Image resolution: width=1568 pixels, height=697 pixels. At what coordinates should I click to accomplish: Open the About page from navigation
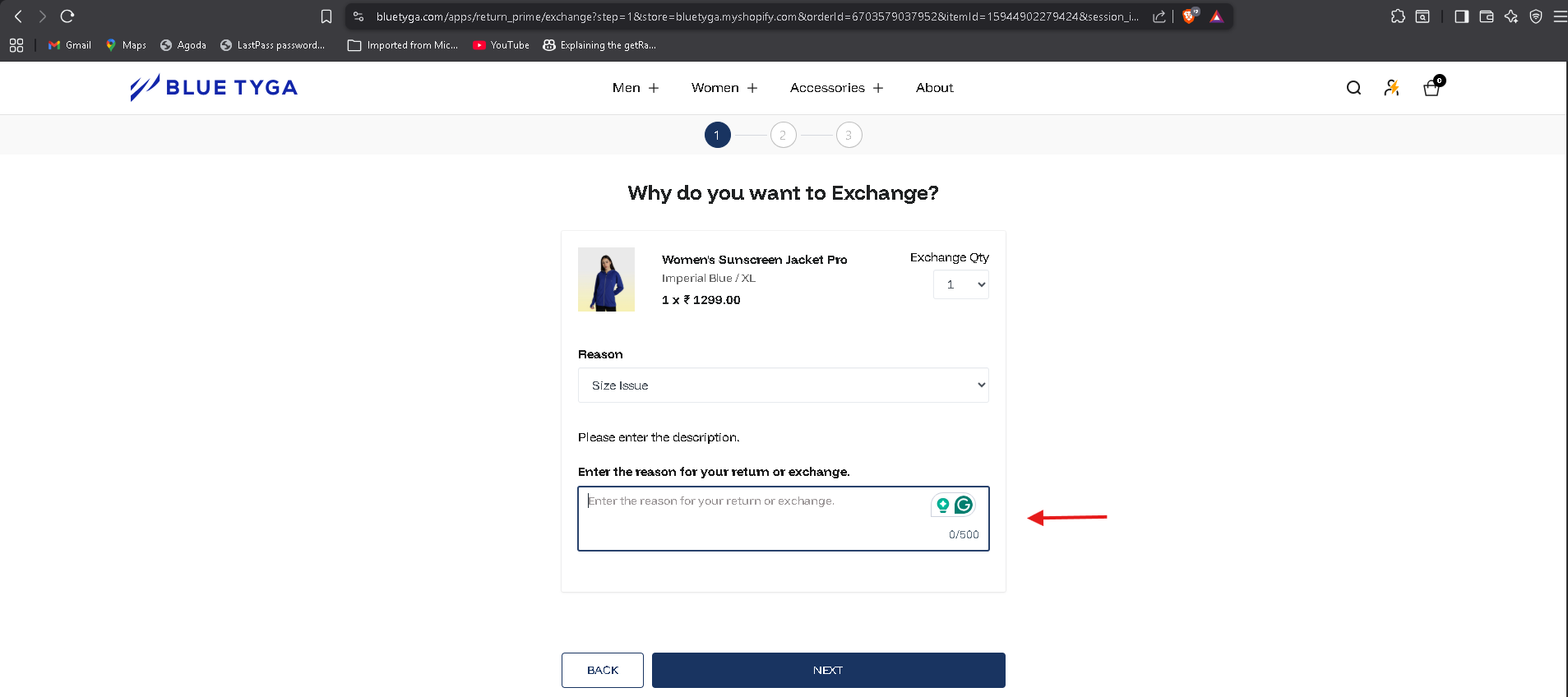934,88
